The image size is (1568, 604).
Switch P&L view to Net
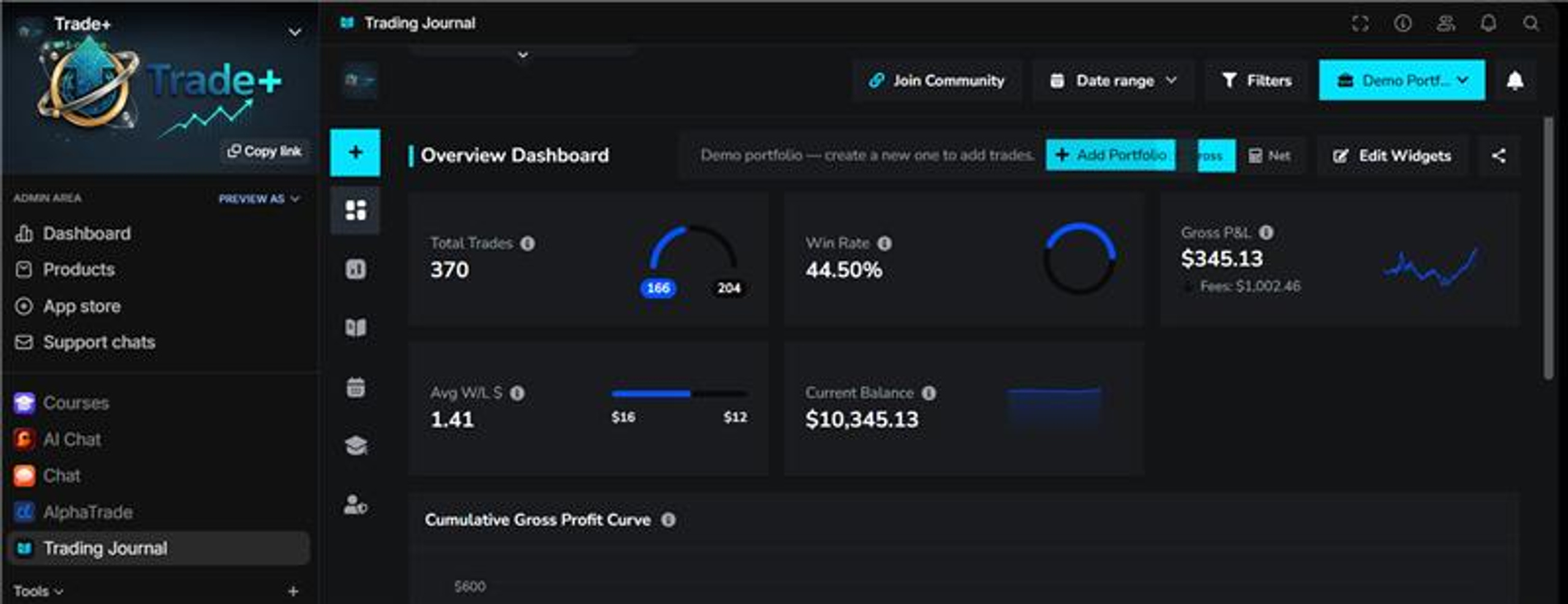tap(1270, 156)
